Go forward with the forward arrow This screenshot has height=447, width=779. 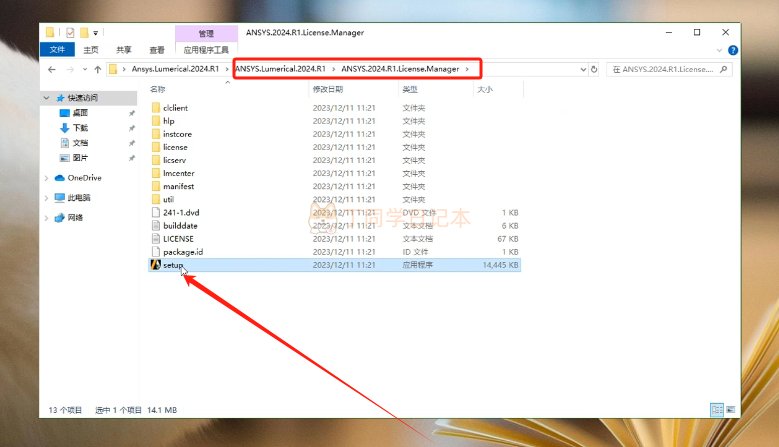70,70
